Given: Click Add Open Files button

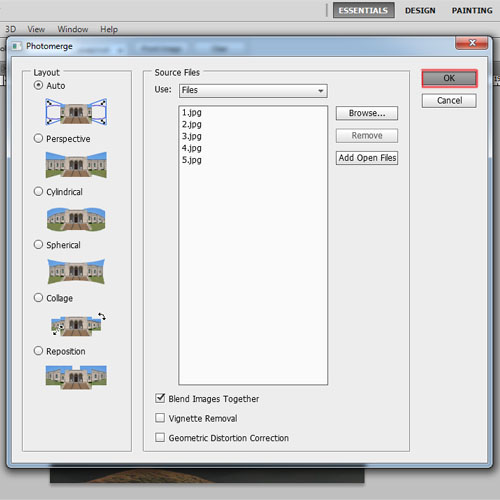Looking at the screenshot, I should coord(367,158).
